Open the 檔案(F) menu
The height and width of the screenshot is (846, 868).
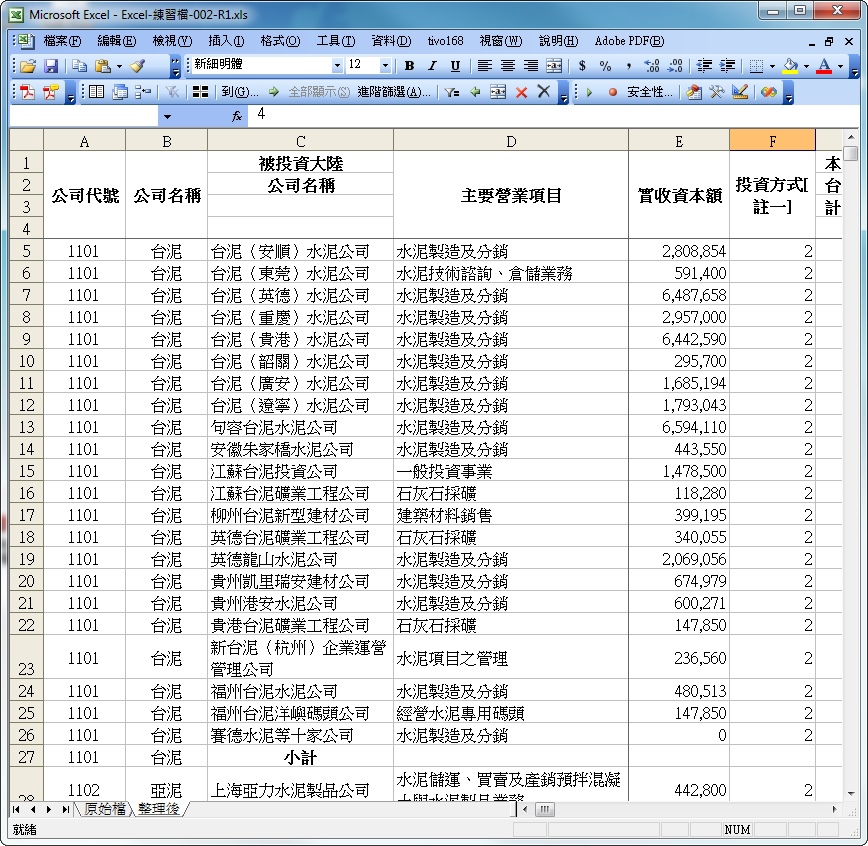pos(62,41)
